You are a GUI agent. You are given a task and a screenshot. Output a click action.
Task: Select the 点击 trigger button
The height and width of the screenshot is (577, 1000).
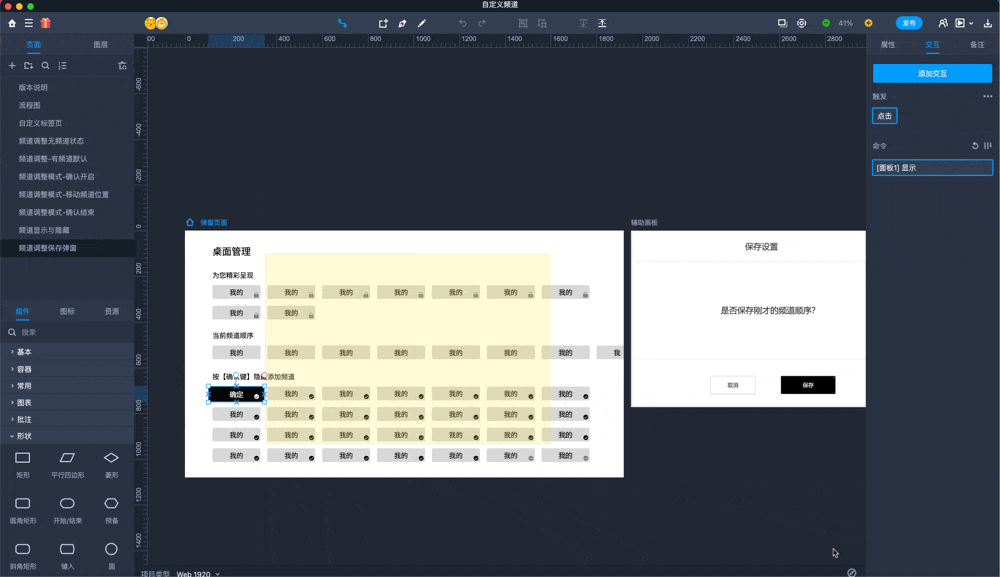coord(885,116)
